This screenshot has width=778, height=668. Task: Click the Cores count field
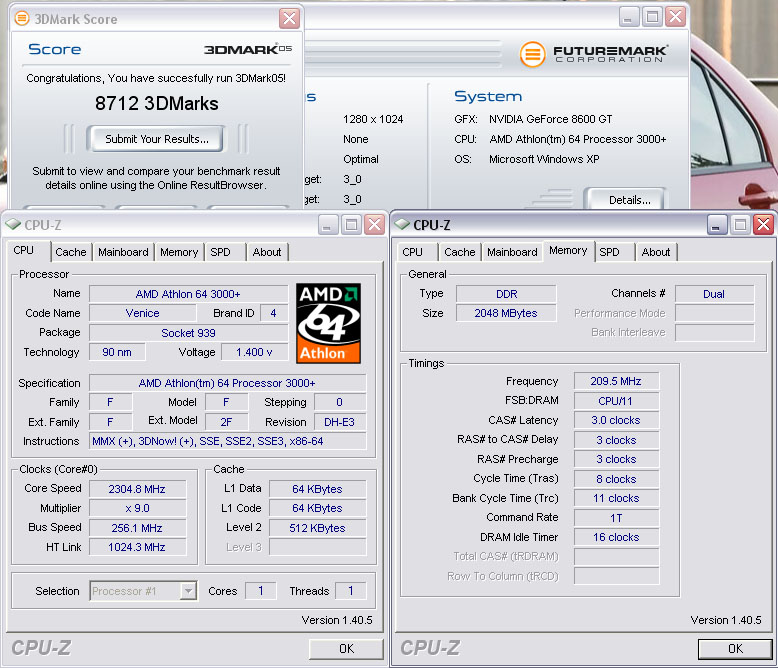coord(261,591)
